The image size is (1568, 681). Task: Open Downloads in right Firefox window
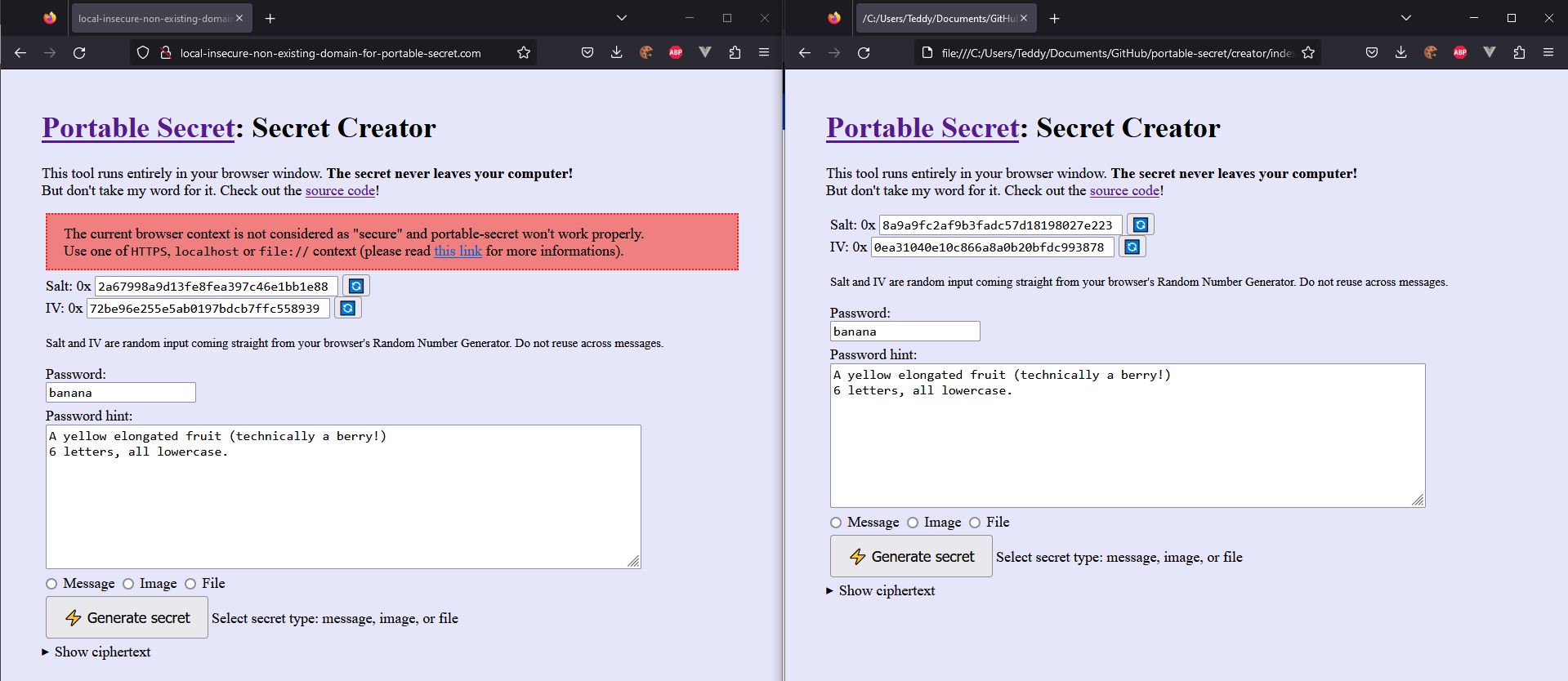coord(1401,53)
